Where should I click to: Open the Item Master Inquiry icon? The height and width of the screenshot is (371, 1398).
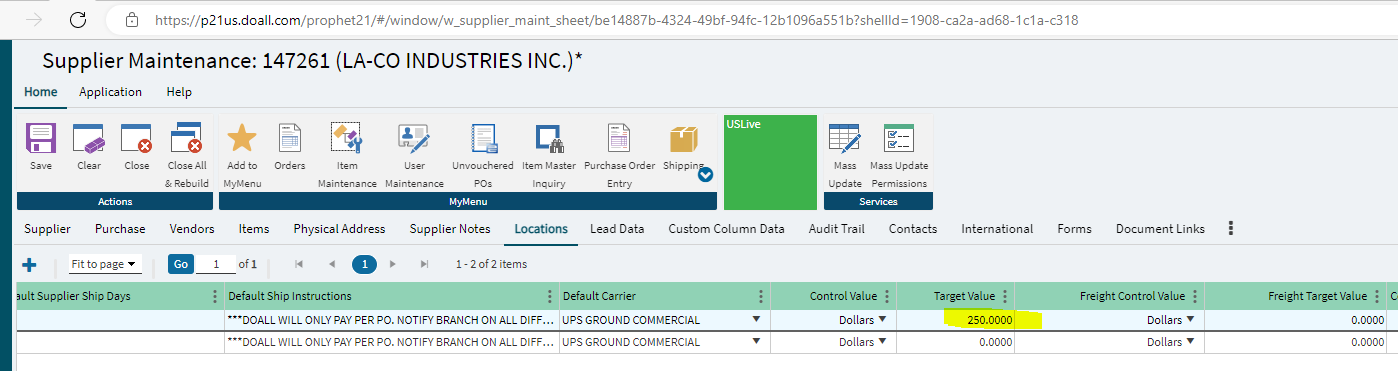coord(549,138)
